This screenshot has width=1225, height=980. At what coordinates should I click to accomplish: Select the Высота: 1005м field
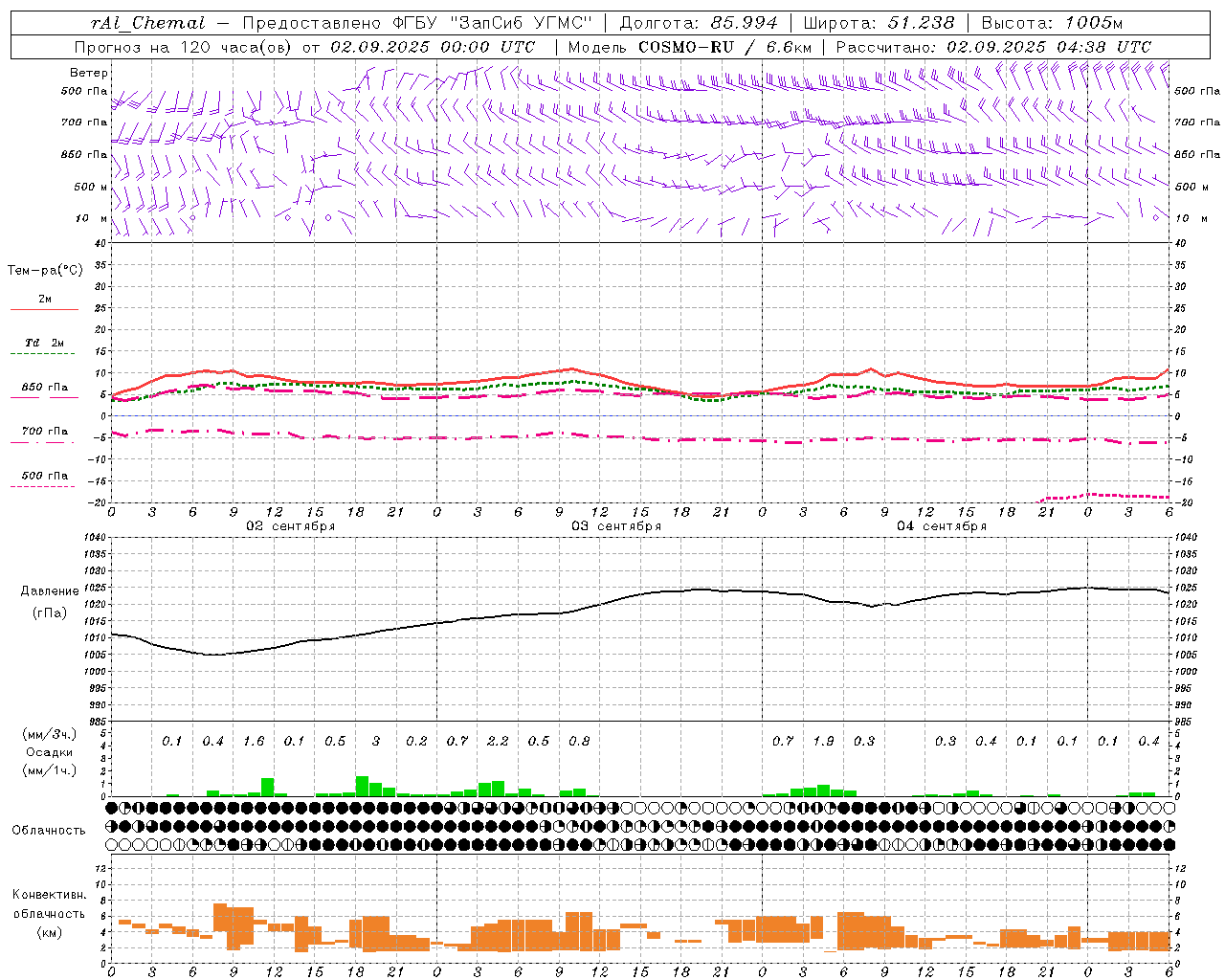tap(1052, 23)
